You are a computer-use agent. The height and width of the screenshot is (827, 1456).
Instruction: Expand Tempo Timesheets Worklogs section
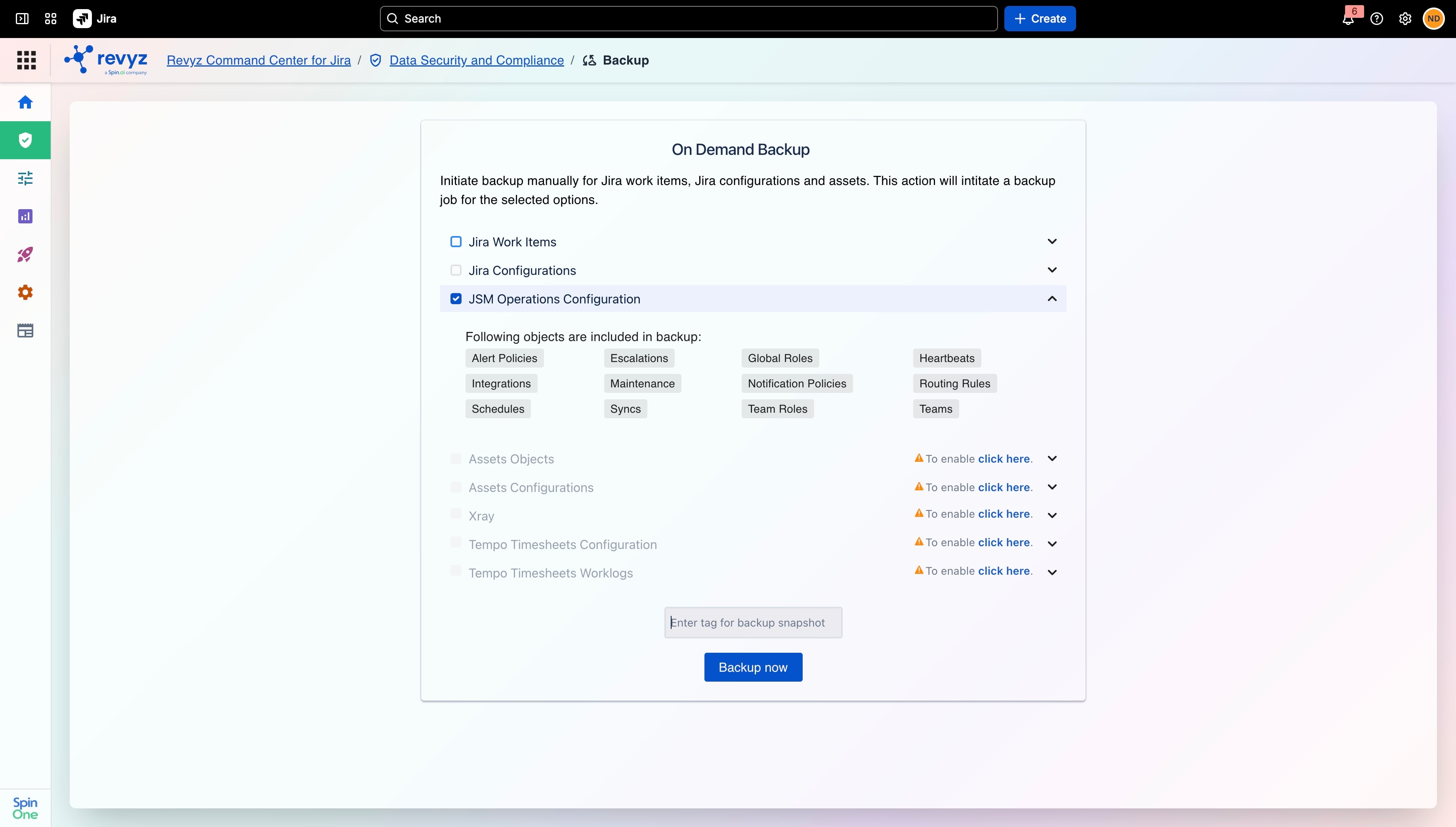click(1052, 572)
